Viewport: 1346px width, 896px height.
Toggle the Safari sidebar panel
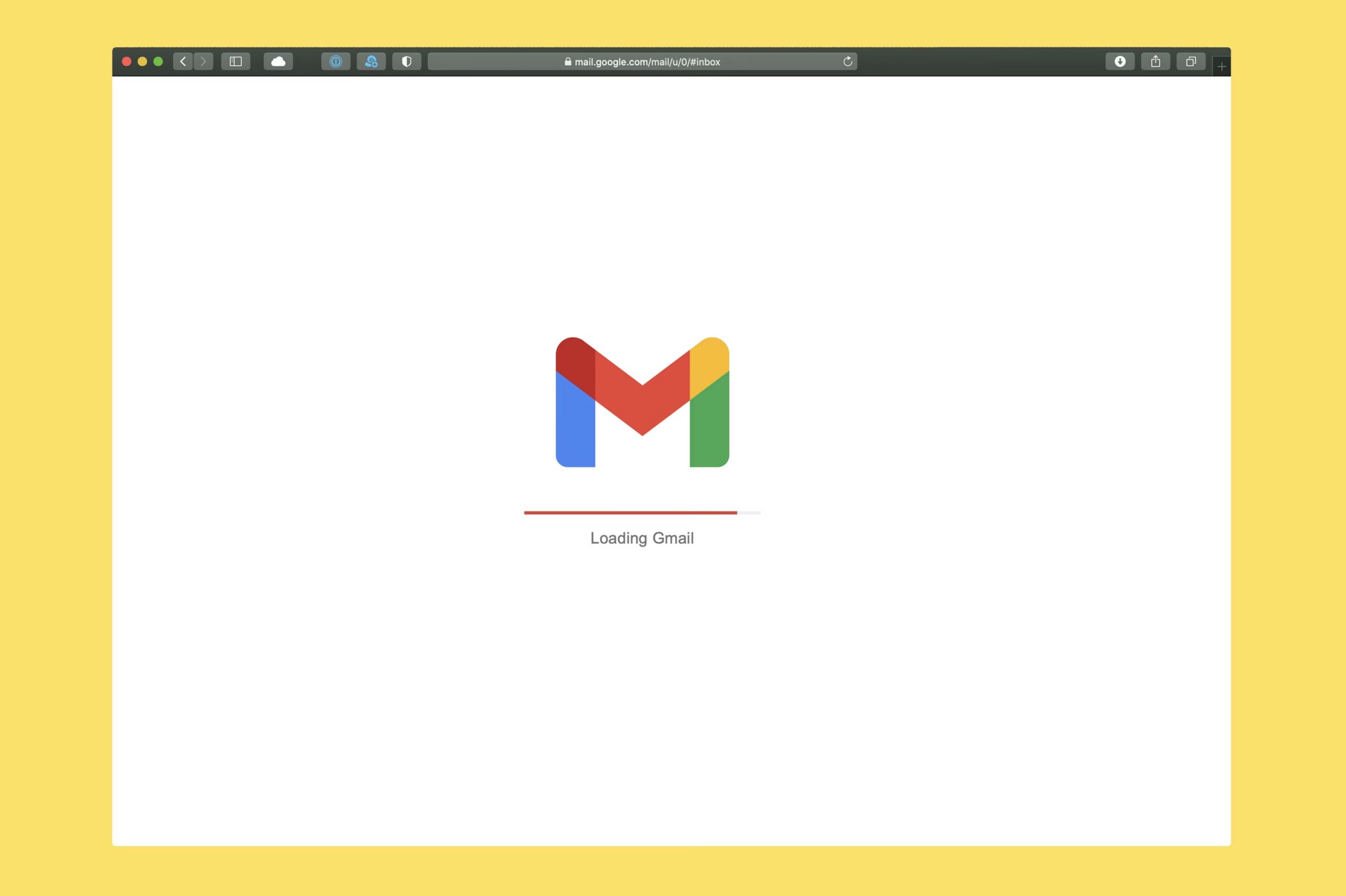coord(236,61)
